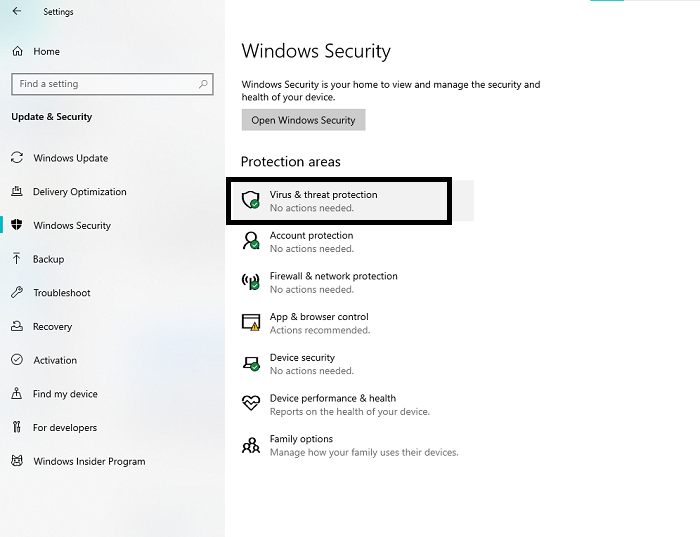Select the Backup arrow icon
The height and width of the screenshot is (537, 700).
point(17,259)
